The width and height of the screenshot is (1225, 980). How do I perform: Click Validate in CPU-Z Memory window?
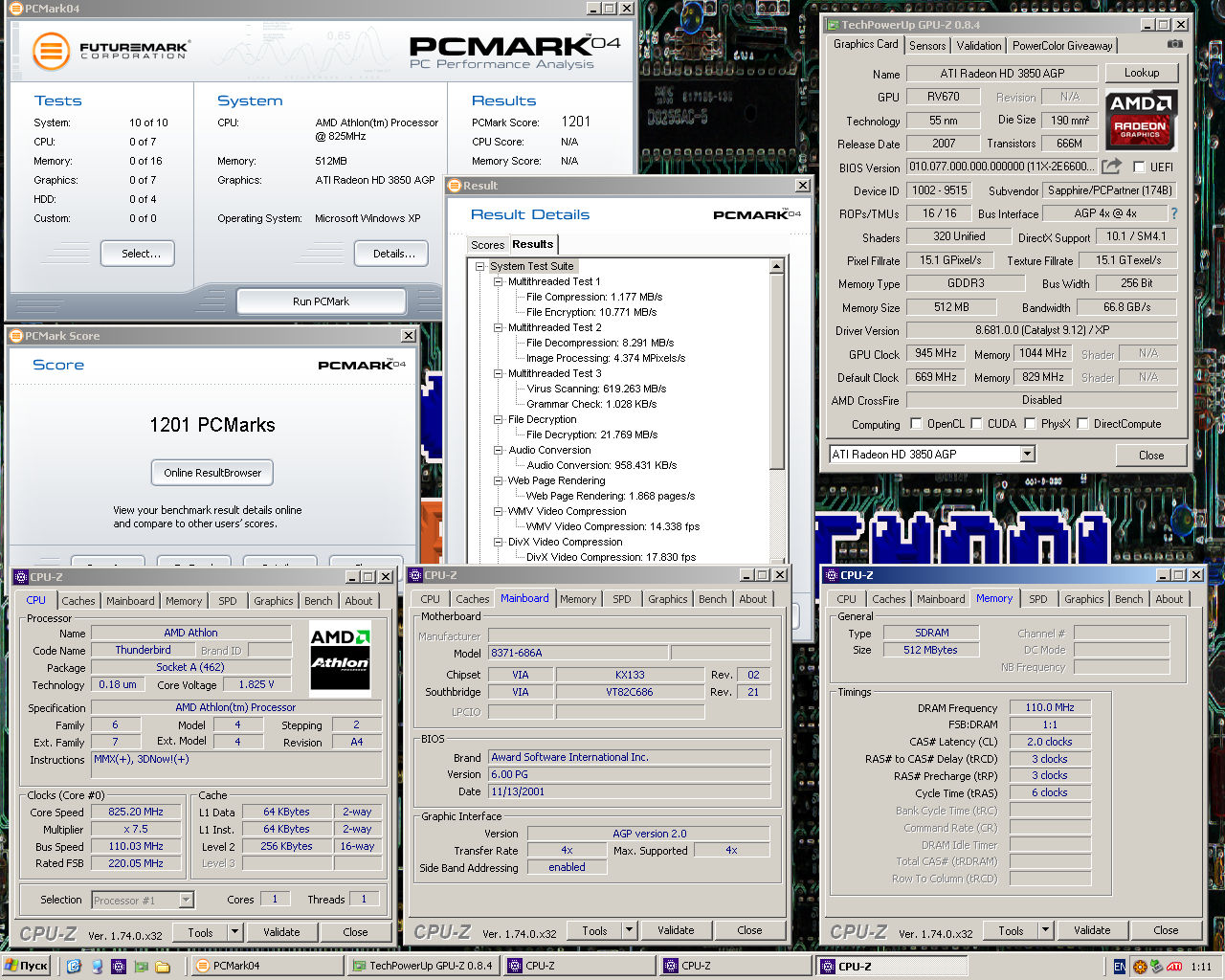1092,930
